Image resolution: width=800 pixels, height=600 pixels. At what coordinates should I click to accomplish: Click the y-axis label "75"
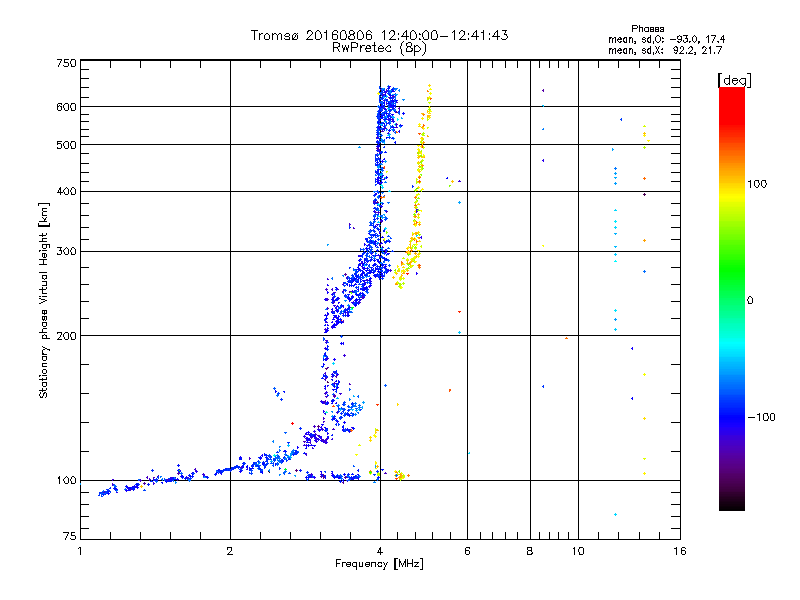70,536
